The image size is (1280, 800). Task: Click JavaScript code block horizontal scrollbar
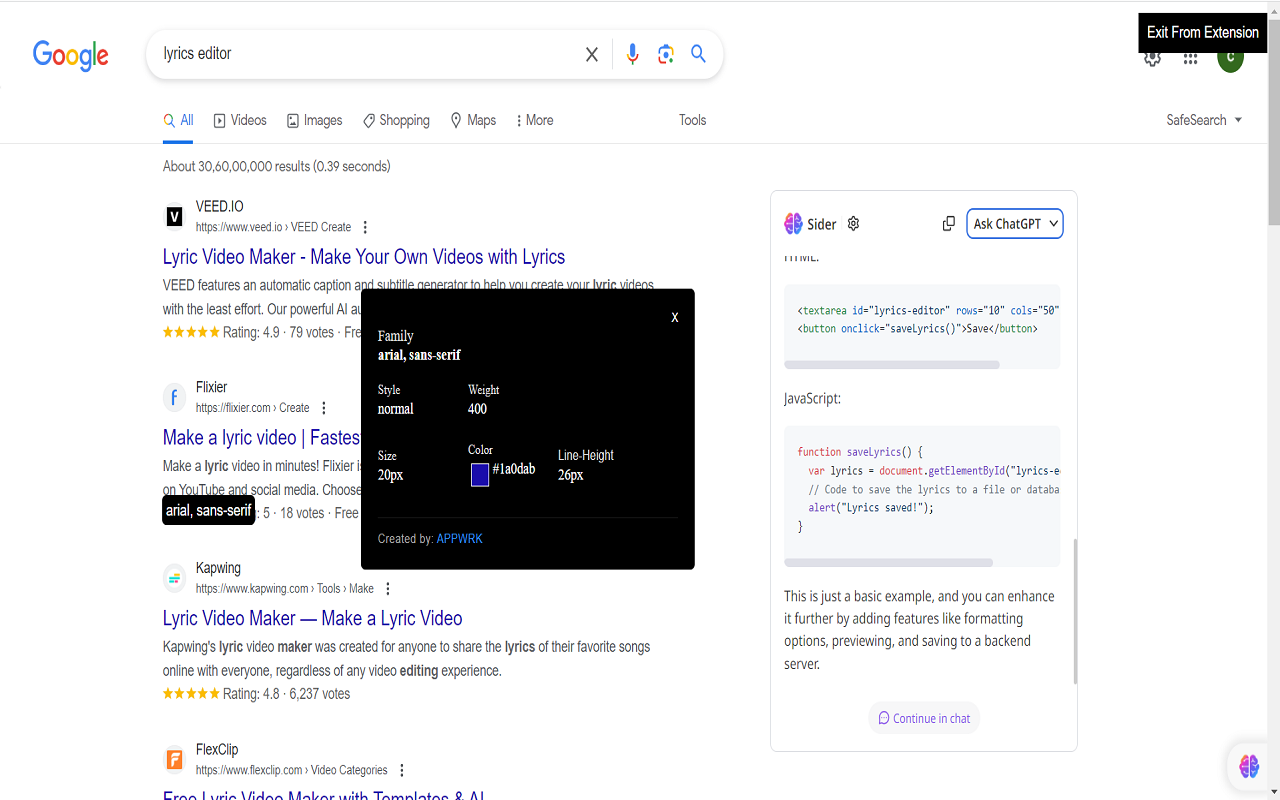(x=889, y=563)
